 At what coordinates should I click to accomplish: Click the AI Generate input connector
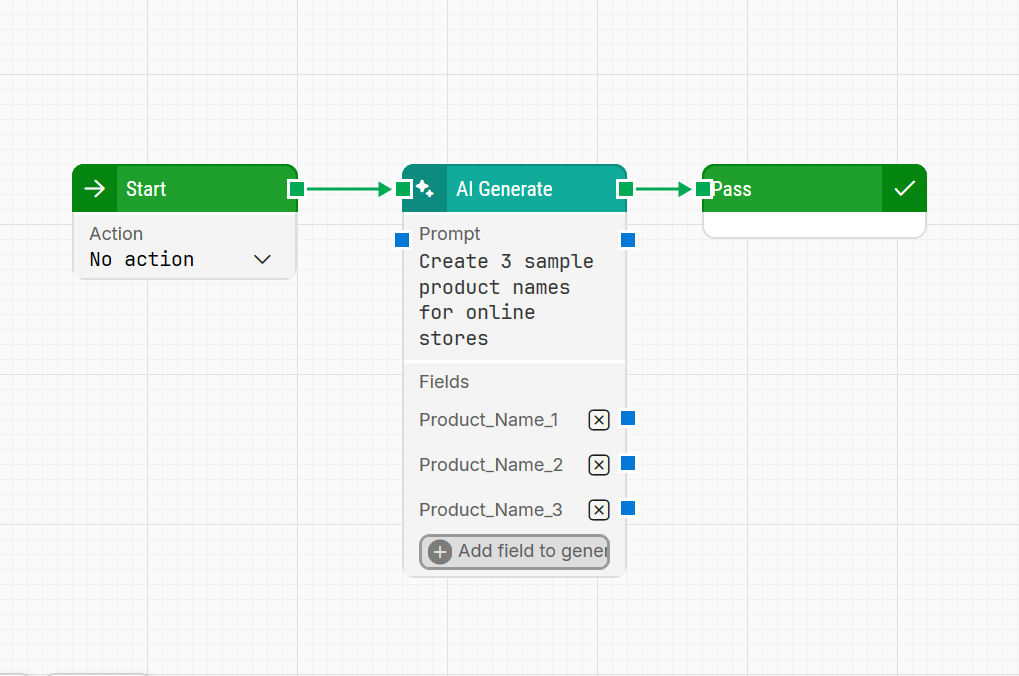pyautogui.click(x=403, y=189)
